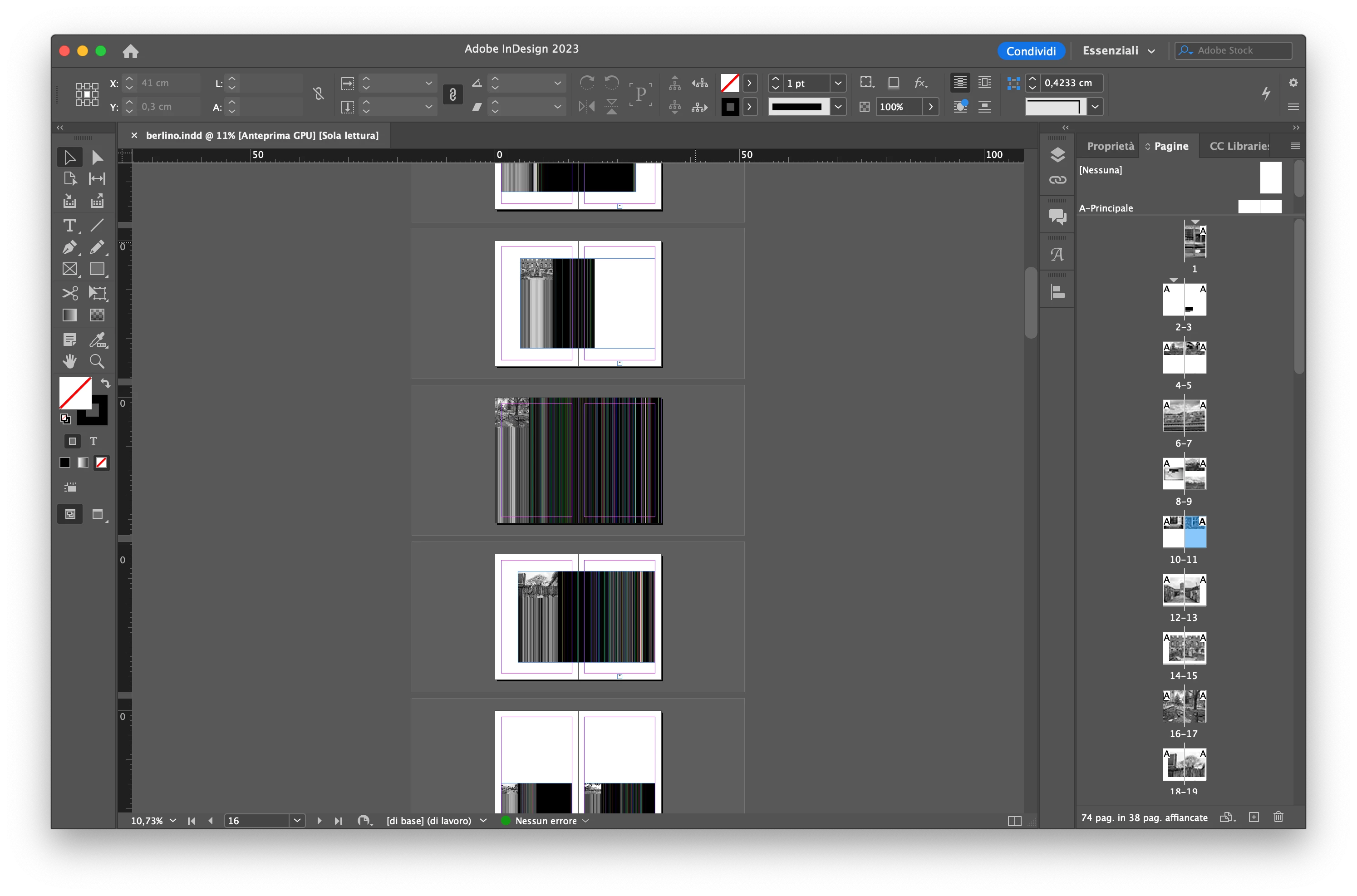Switch to the Proprietà tab

1110,146
